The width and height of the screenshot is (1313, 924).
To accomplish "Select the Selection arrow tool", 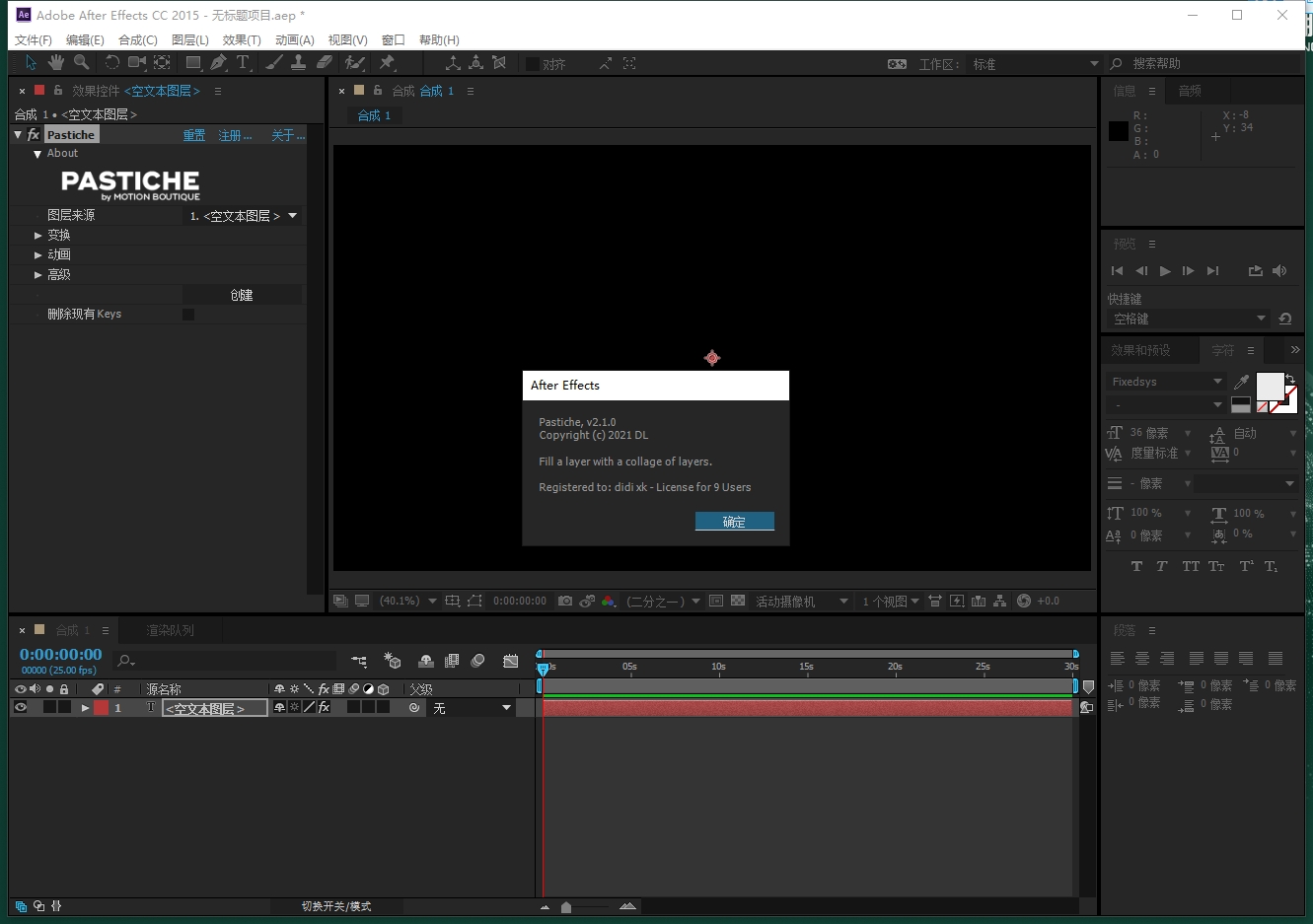I will (x=32, y=62).
